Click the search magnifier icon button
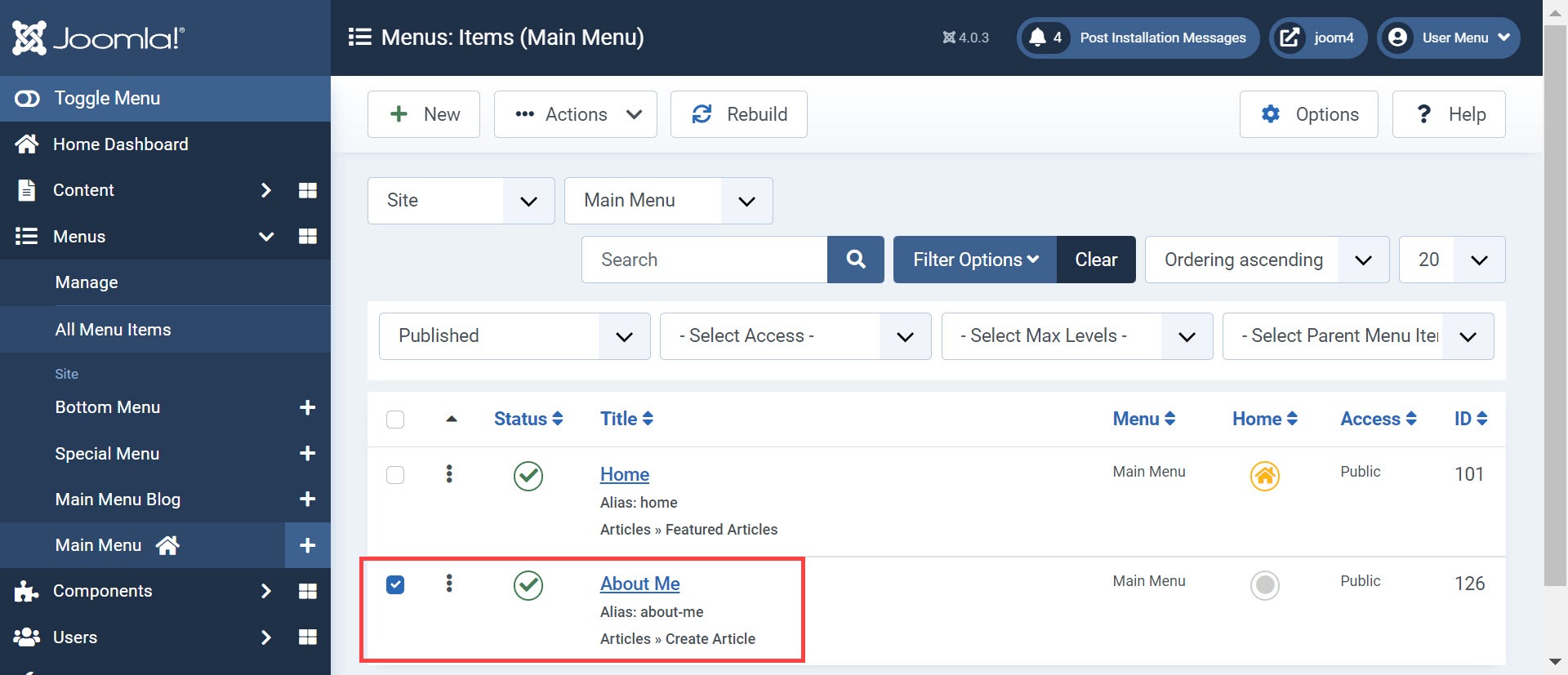This screenshot has height=675, width=1568. (855, 260)
